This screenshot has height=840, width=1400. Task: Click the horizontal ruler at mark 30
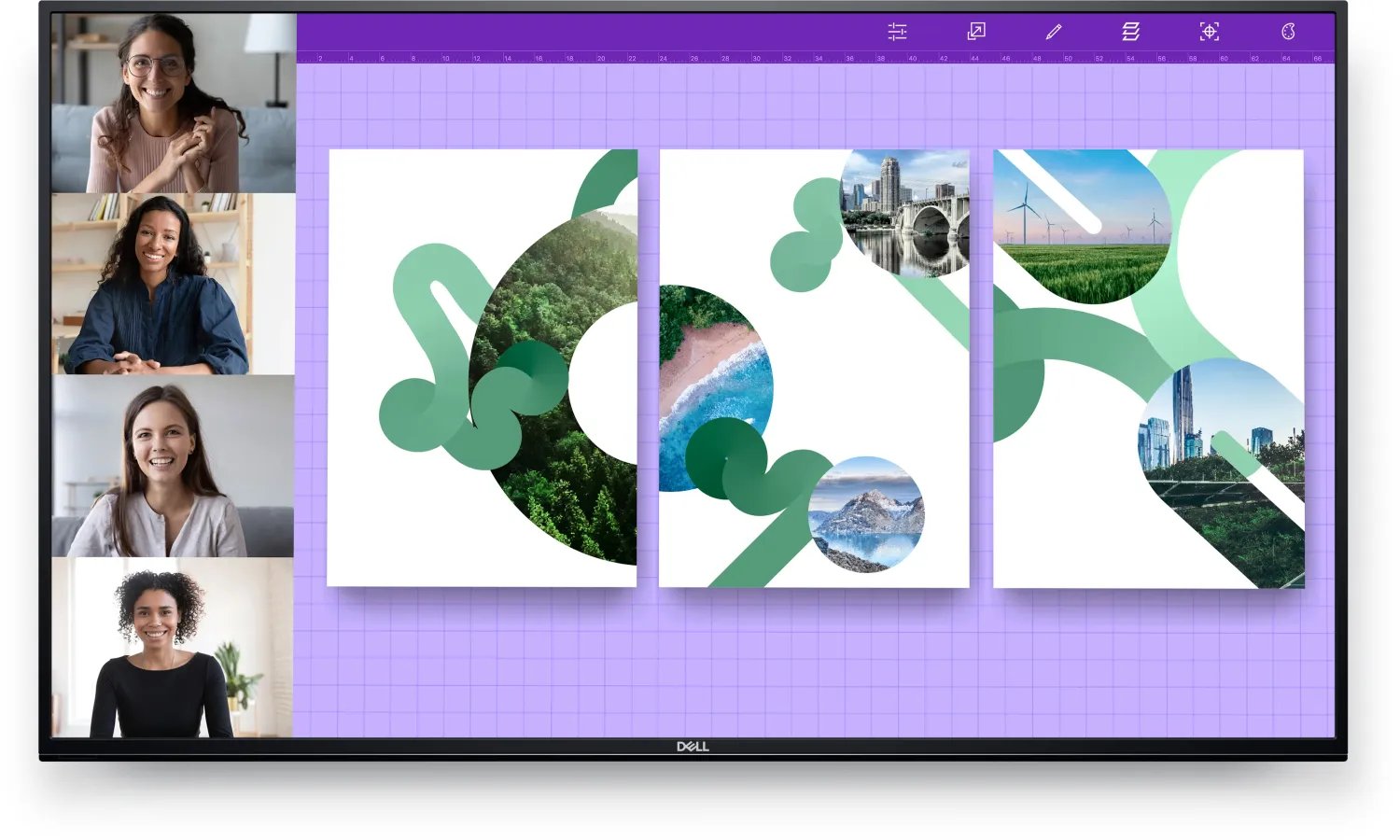[x=756, y=58]
